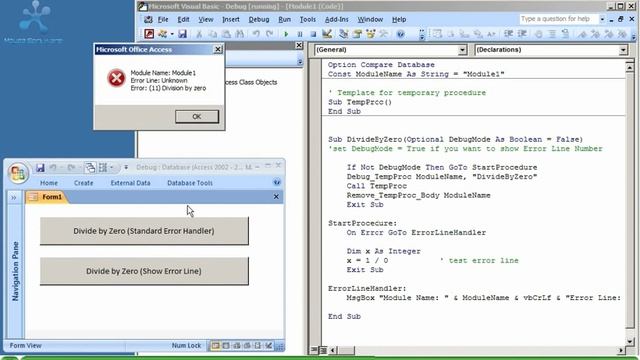The width and height of the screenshot is (640, 360).
Task: Click the Toggle Breakpoint hand icon
Action: (x=538, y=34)
